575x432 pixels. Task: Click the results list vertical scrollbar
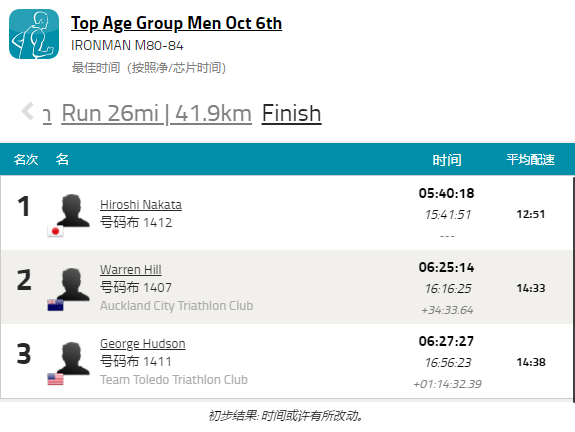pos(573,289)
